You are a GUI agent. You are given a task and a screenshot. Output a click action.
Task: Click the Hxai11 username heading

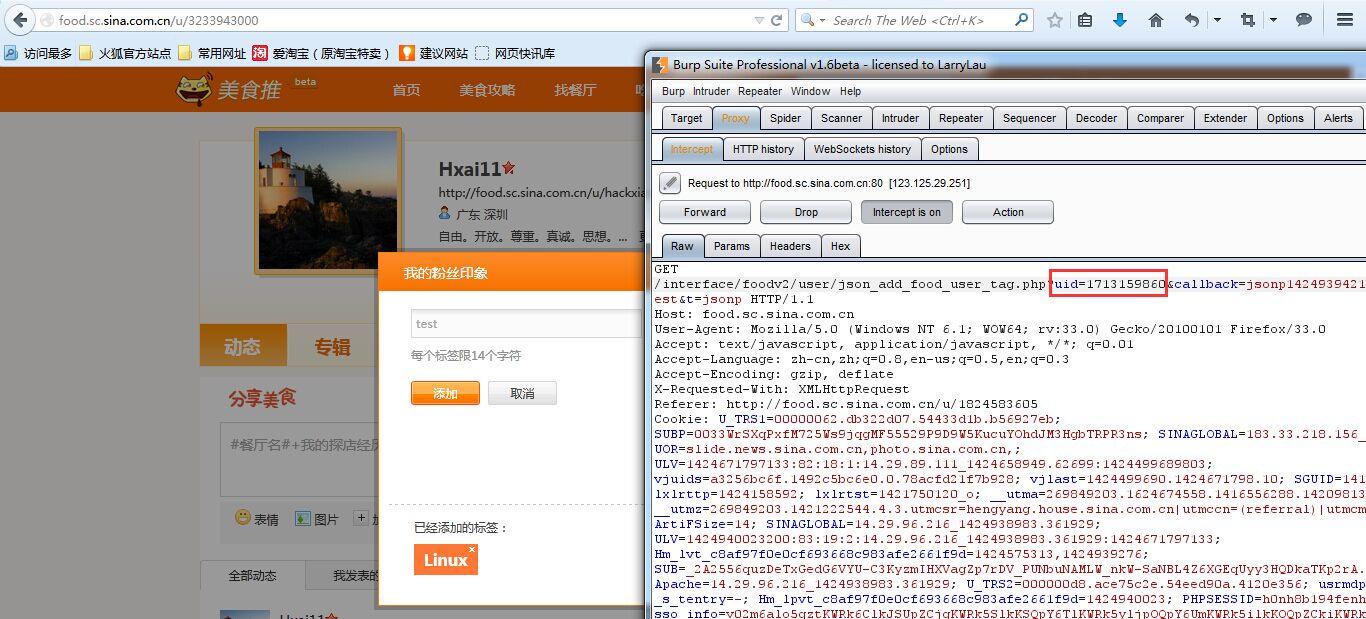coord(470,169)
